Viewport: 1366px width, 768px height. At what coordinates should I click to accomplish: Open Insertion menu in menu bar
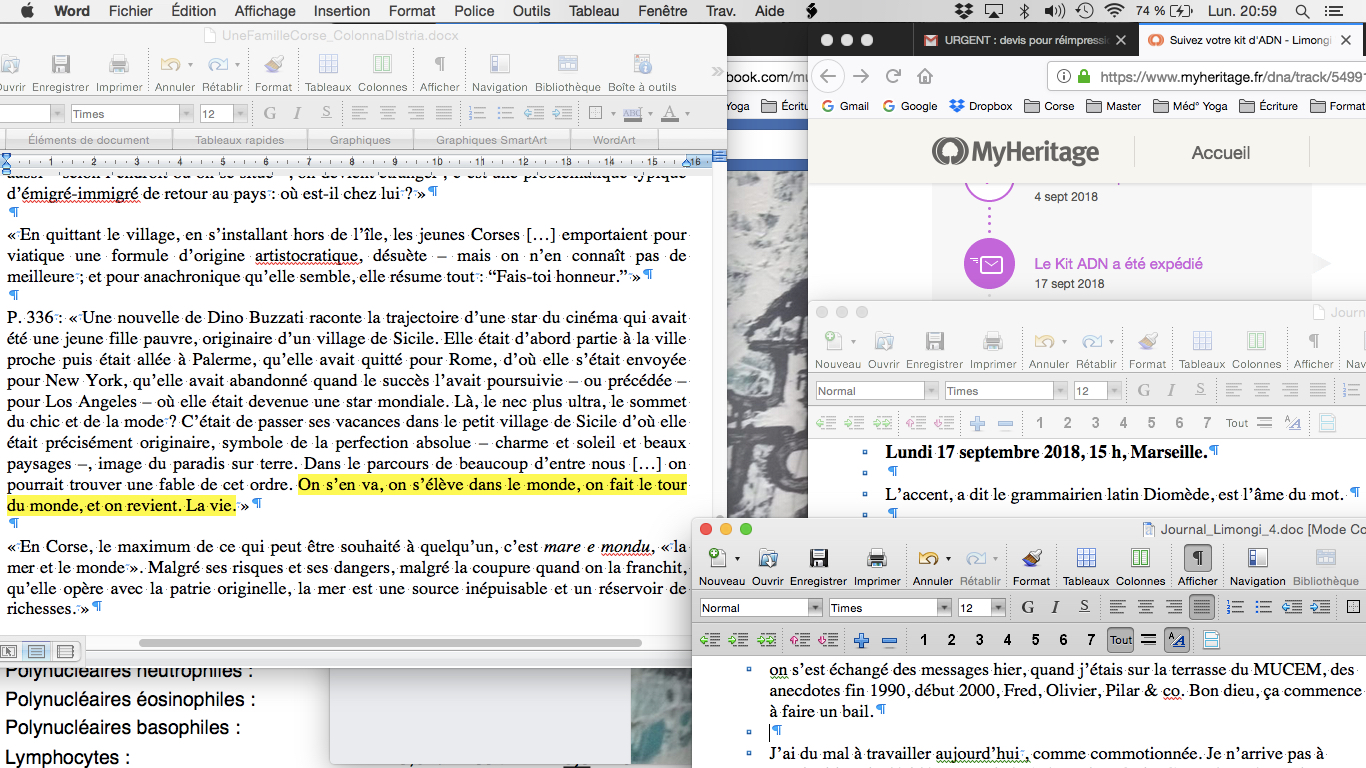[x=341, y=11]
